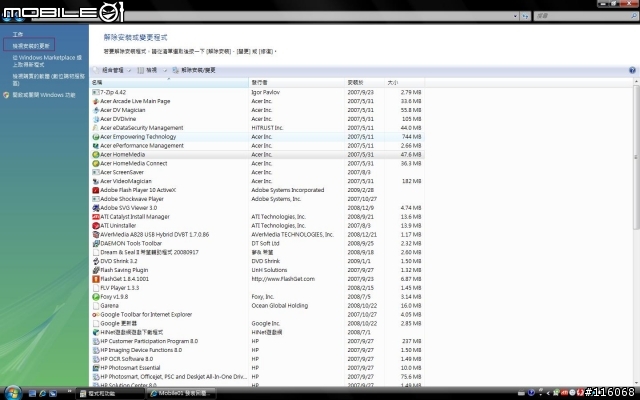Select the Google Toolbar for Internet Explorer icon

point(96,314)
